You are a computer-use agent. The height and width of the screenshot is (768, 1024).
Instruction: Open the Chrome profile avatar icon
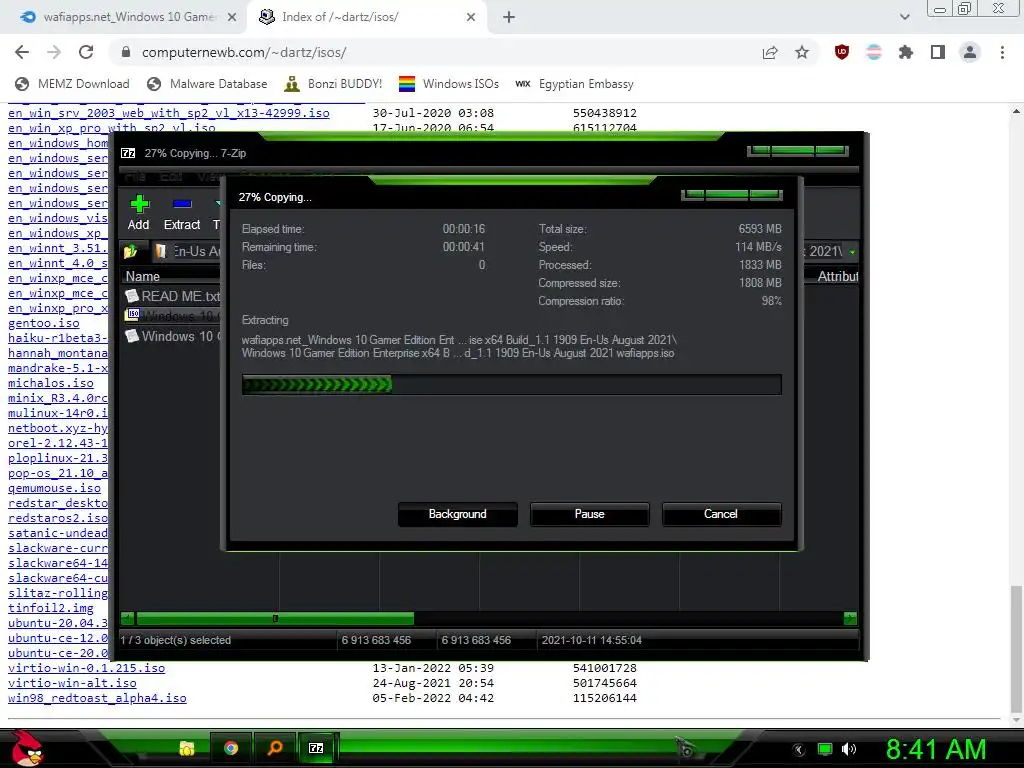click(x=970, y=52)
